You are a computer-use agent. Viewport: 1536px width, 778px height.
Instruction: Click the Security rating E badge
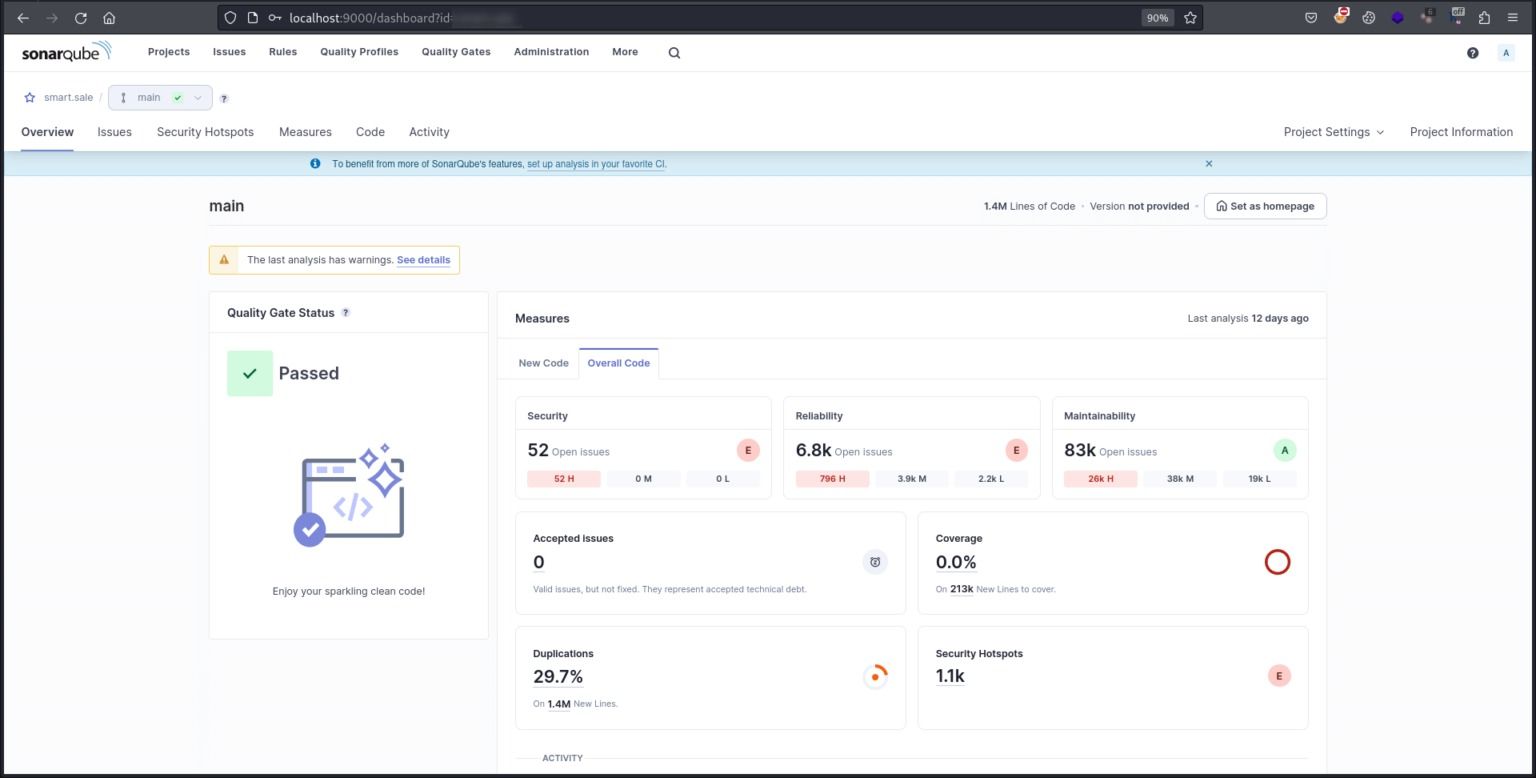748,450
